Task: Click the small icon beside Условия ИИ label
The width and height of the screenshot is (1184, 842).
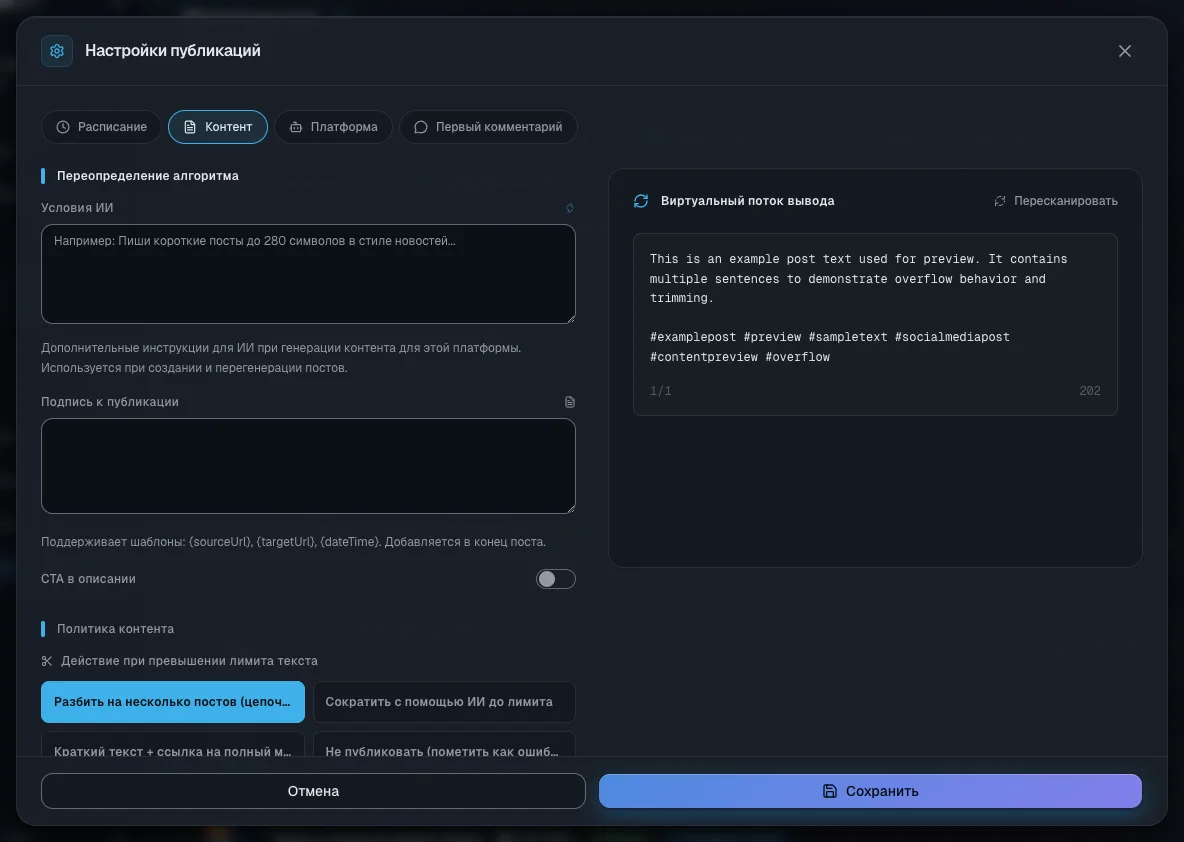Action: 570,208
